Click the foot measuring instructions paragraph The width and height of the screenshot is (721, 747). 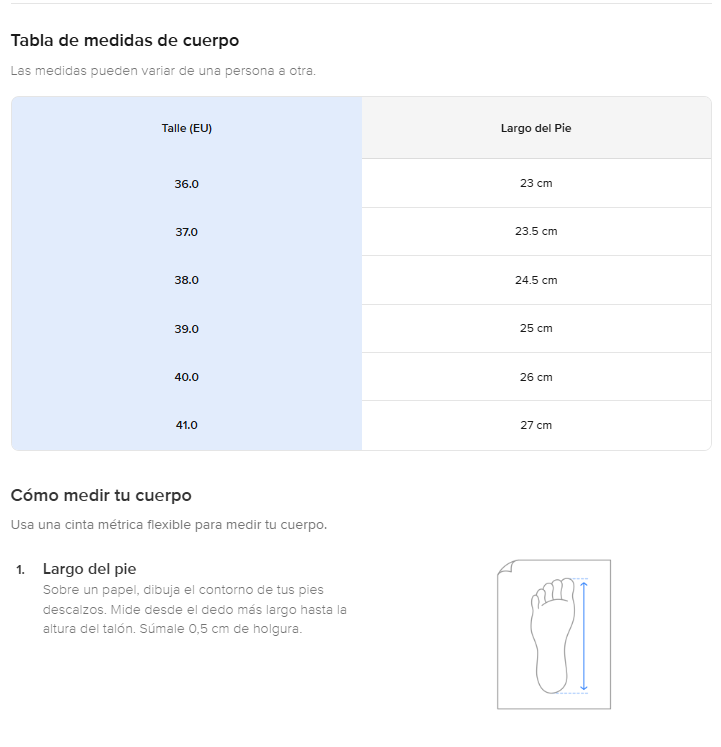point(195,609)
